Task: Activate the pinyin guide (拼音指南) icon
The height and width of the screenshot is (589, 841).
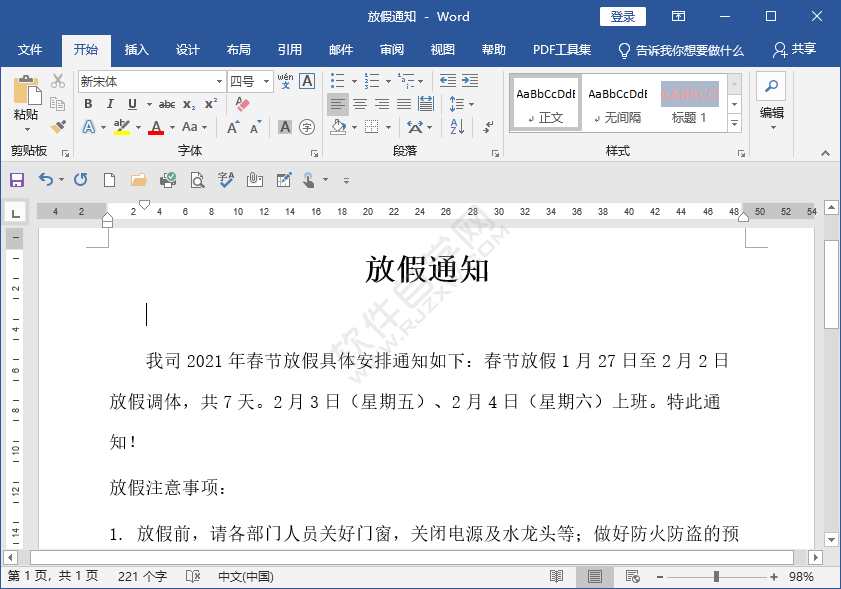Action: 285,80
